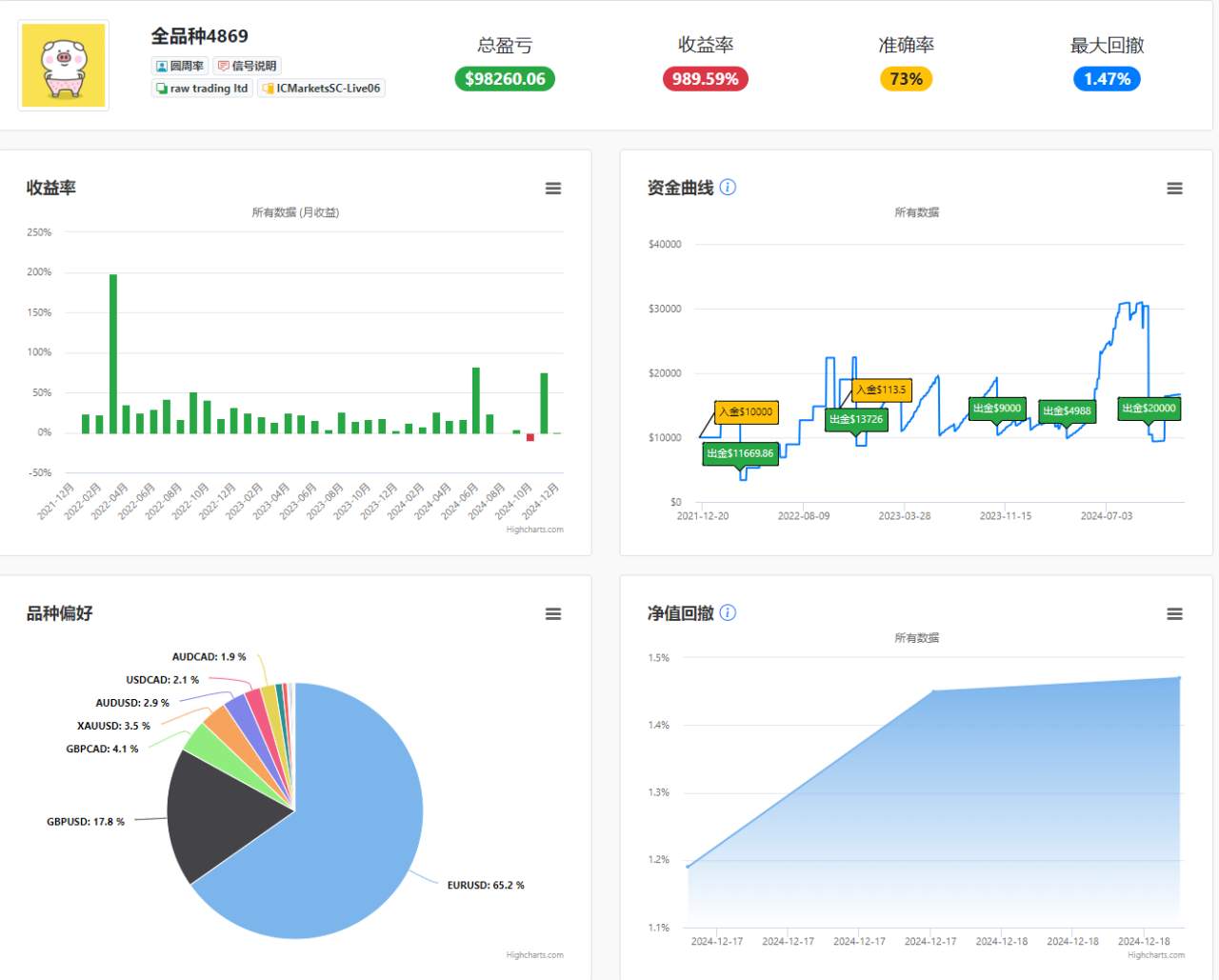Screen dimensions: 1219x980
Task: Open the 品种偏好 chart hamburger menu
Action: [553, 614]
